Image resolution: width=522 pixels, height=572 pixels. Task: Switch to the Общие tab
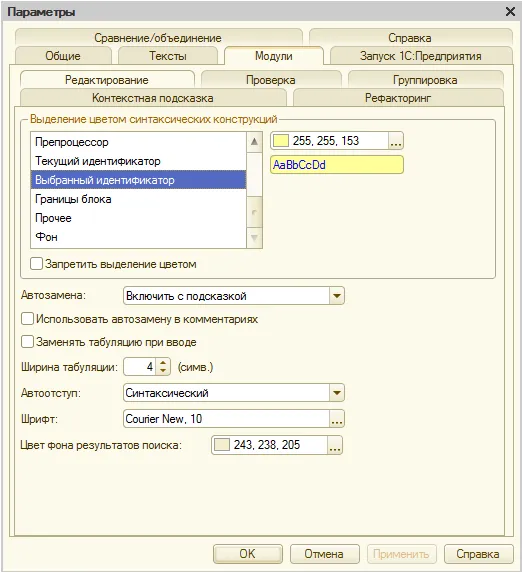click(x=63, y=56)
